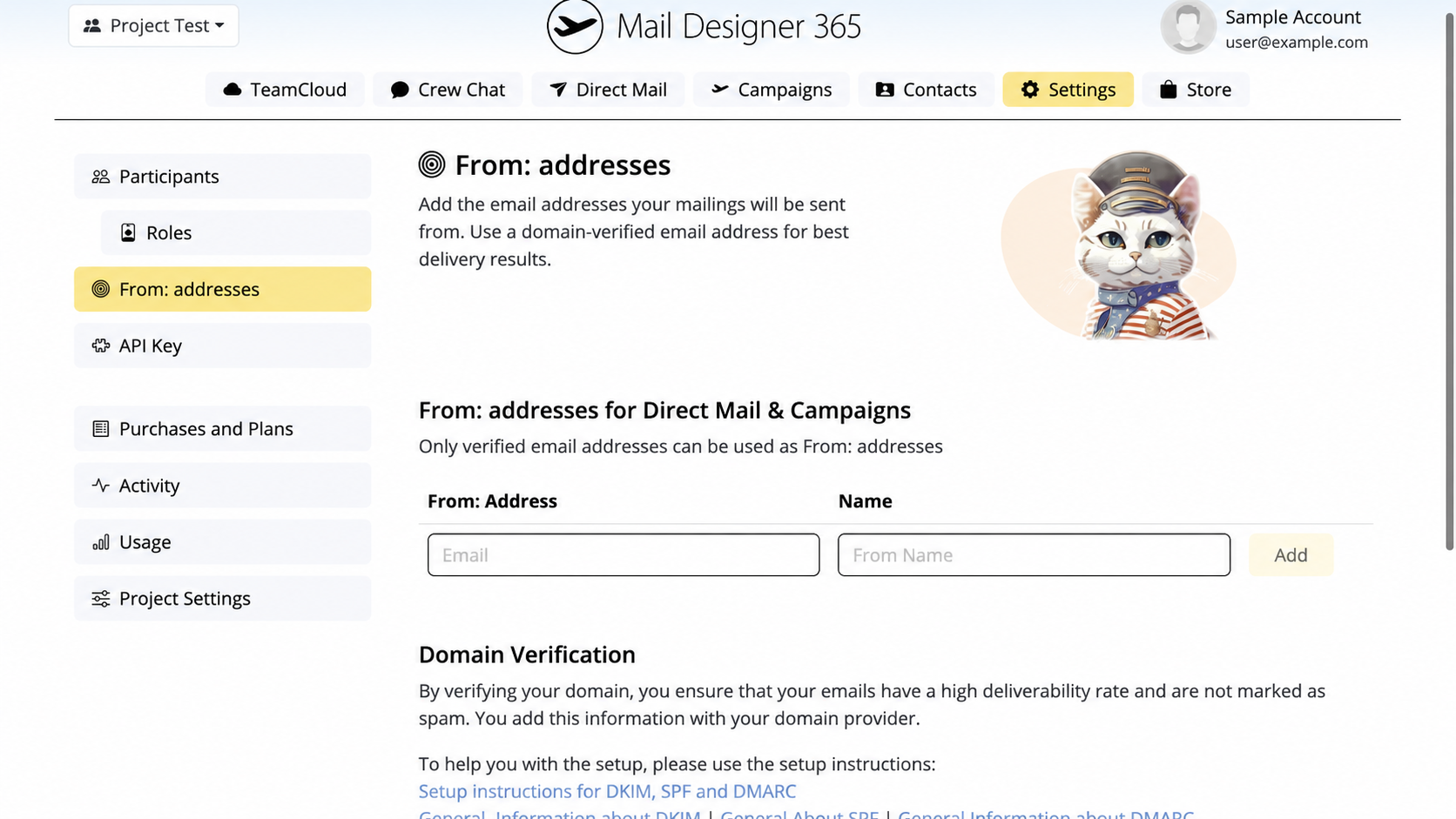Open Setup instructions for DKIM, SPF and DMARC link
The image size is (1456, 819).
pyautogui.click(x=607, y=791)
